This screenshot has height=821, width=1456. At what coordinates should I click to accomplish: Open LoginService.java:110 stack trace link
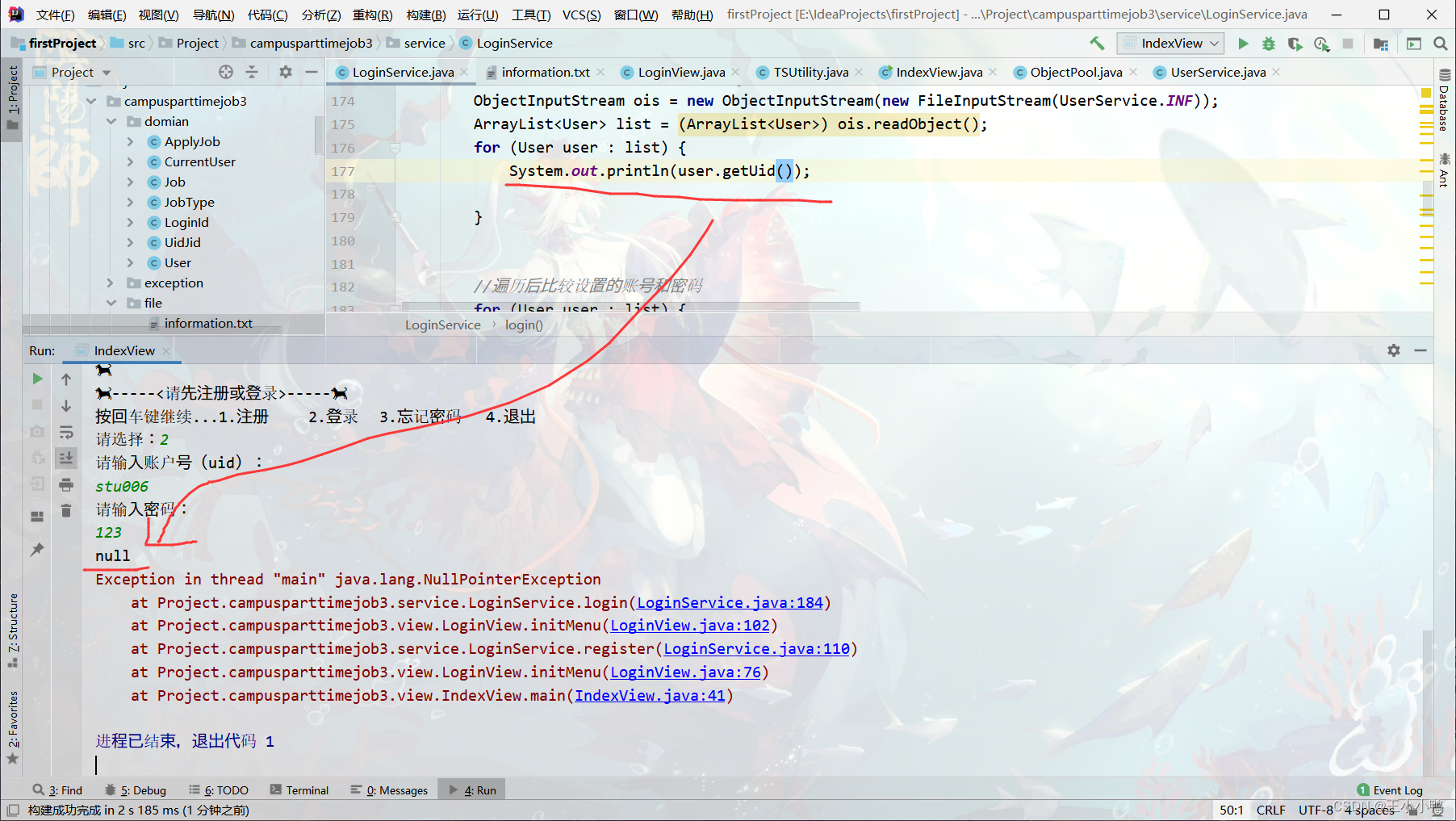(x=756, y=648)
